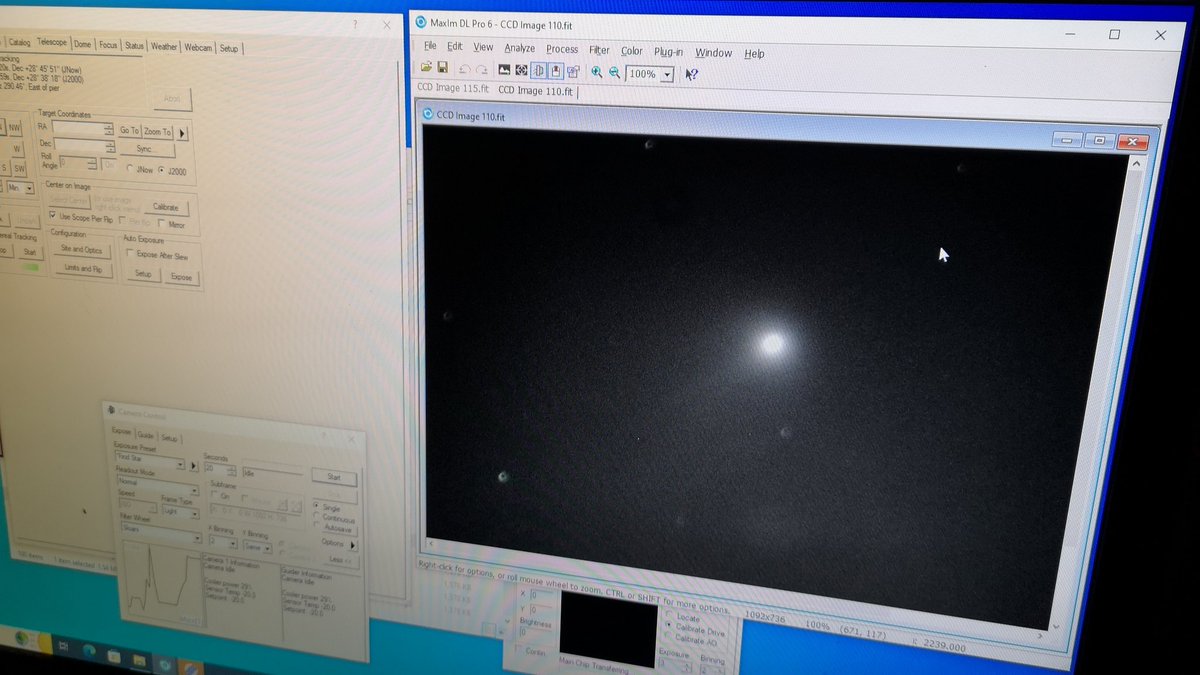Open the Guide tab in Camera Control
Screen dimensions: 1200x675
[x=145, y=435]
